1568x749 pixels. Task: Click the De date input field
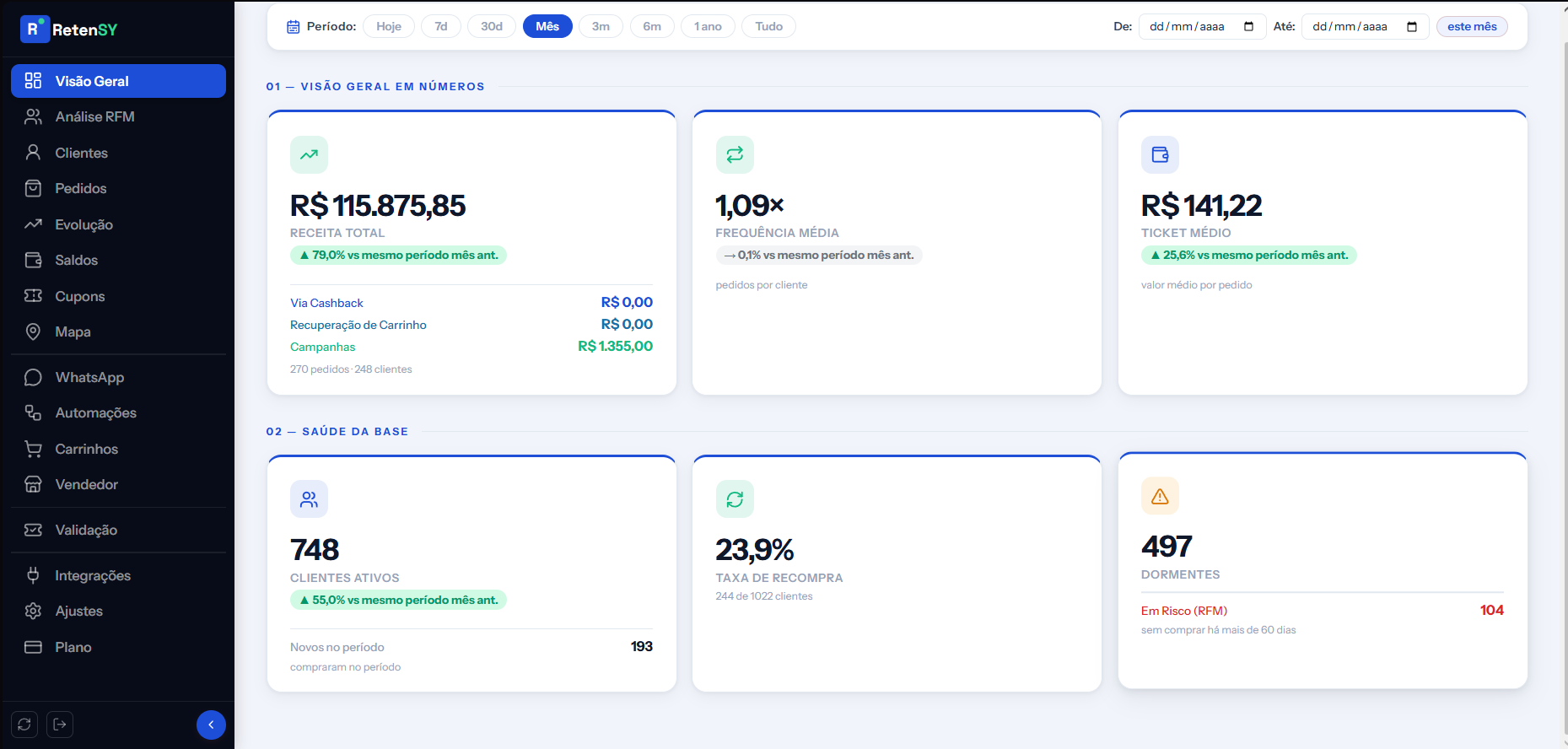1202,26
